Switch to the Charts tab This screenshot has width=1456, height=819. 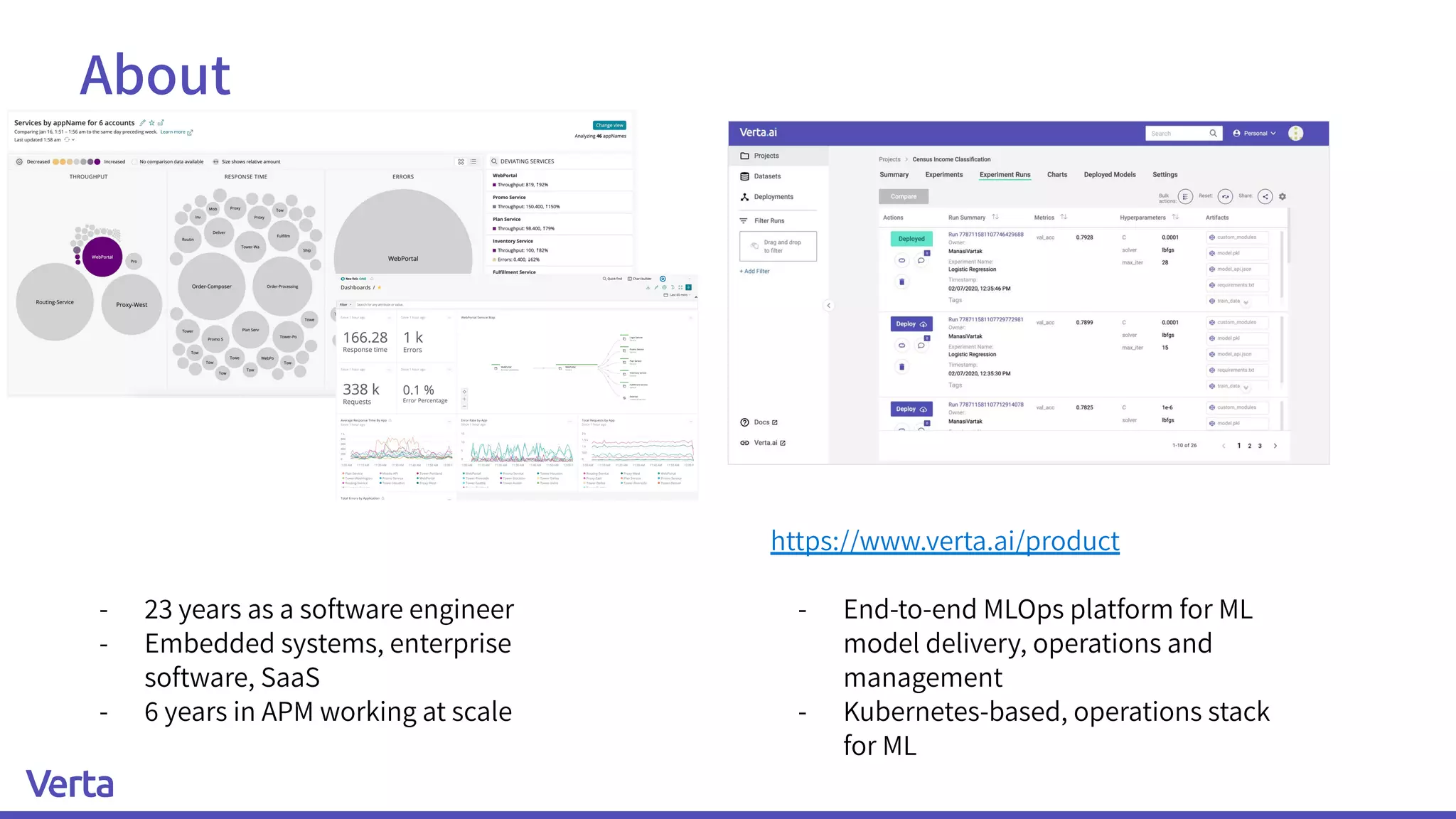coord(1056,175)
